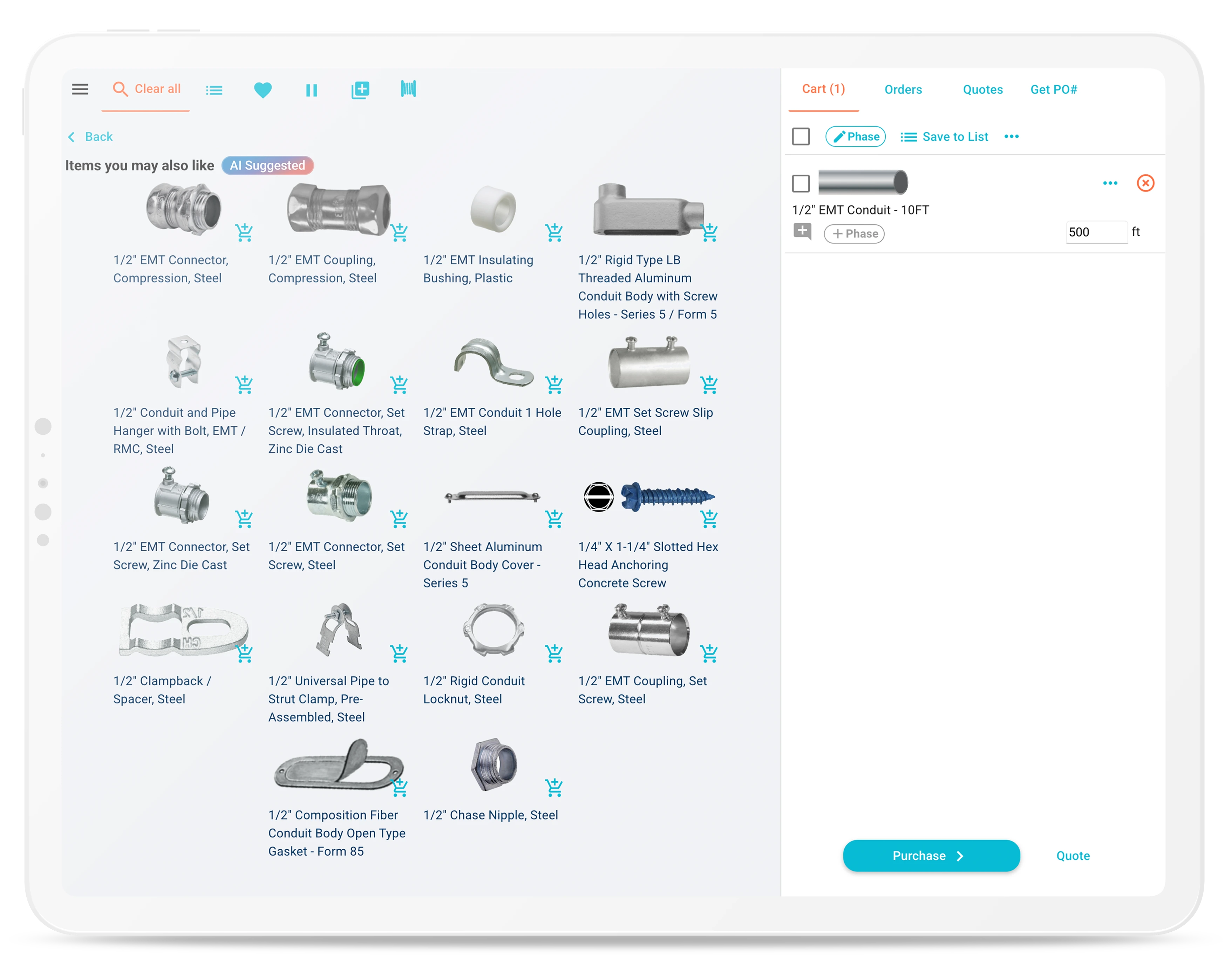
Task: Open more options for the EMT Conduit item
Action: pyautogui.click(x=1110, y=183)
